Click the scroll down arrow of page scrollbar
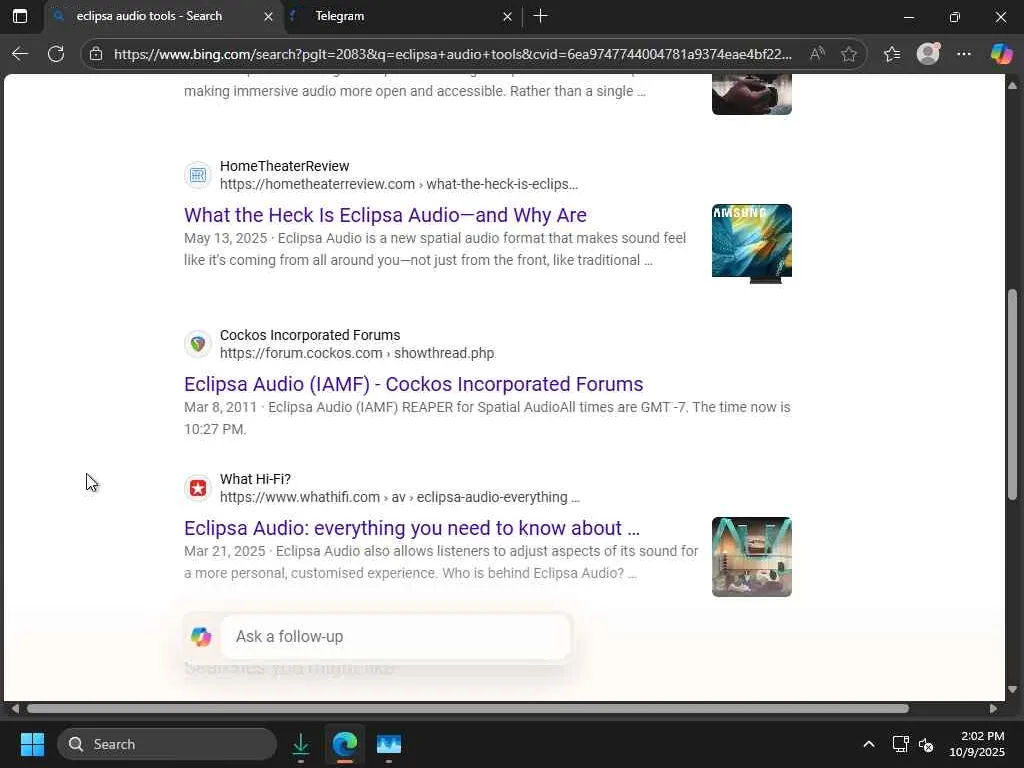 pyautogui.click(x=1012, y=690)
